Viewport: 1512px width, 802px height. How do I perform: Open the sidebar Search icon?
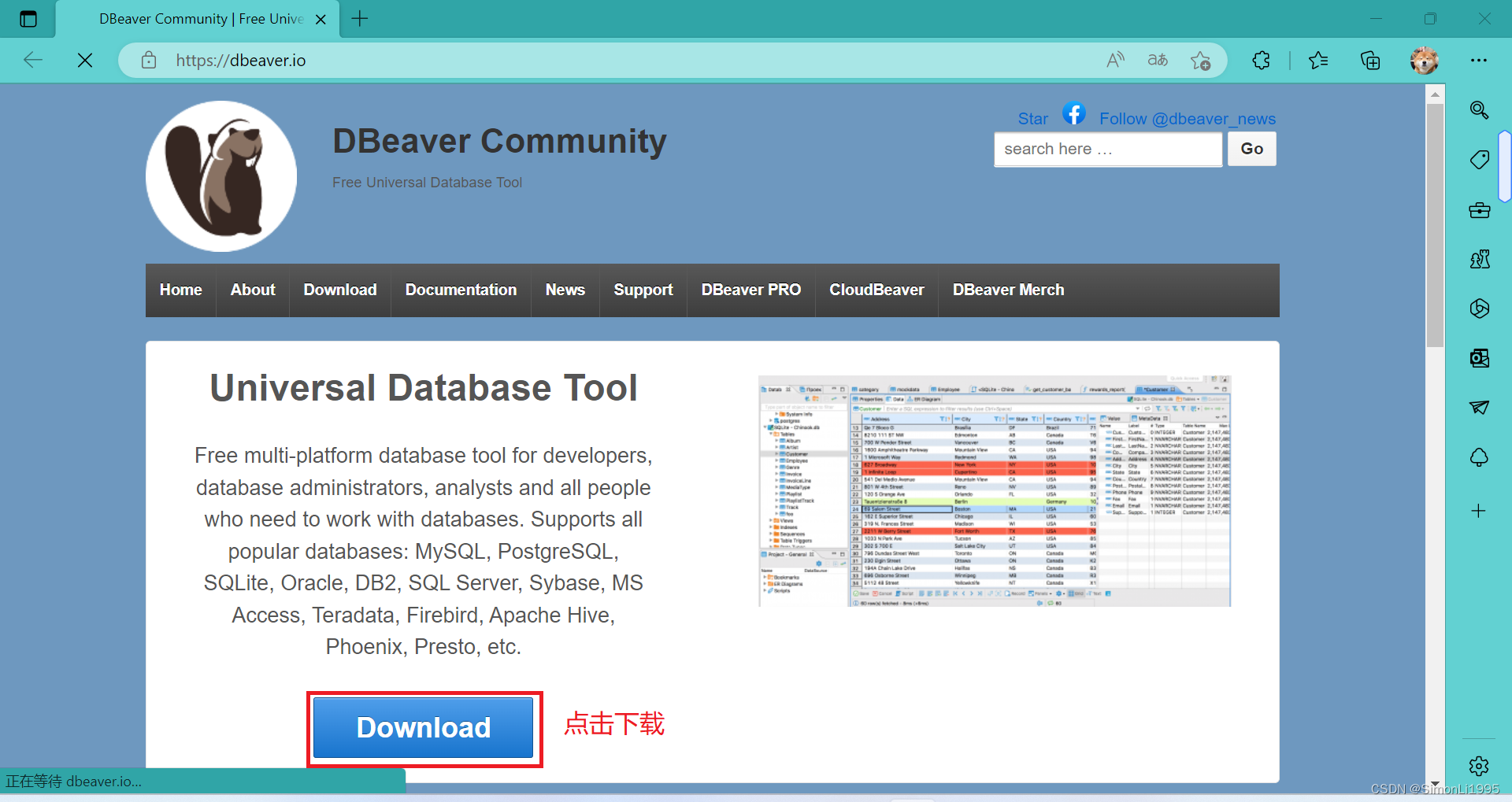point(1479,110)
